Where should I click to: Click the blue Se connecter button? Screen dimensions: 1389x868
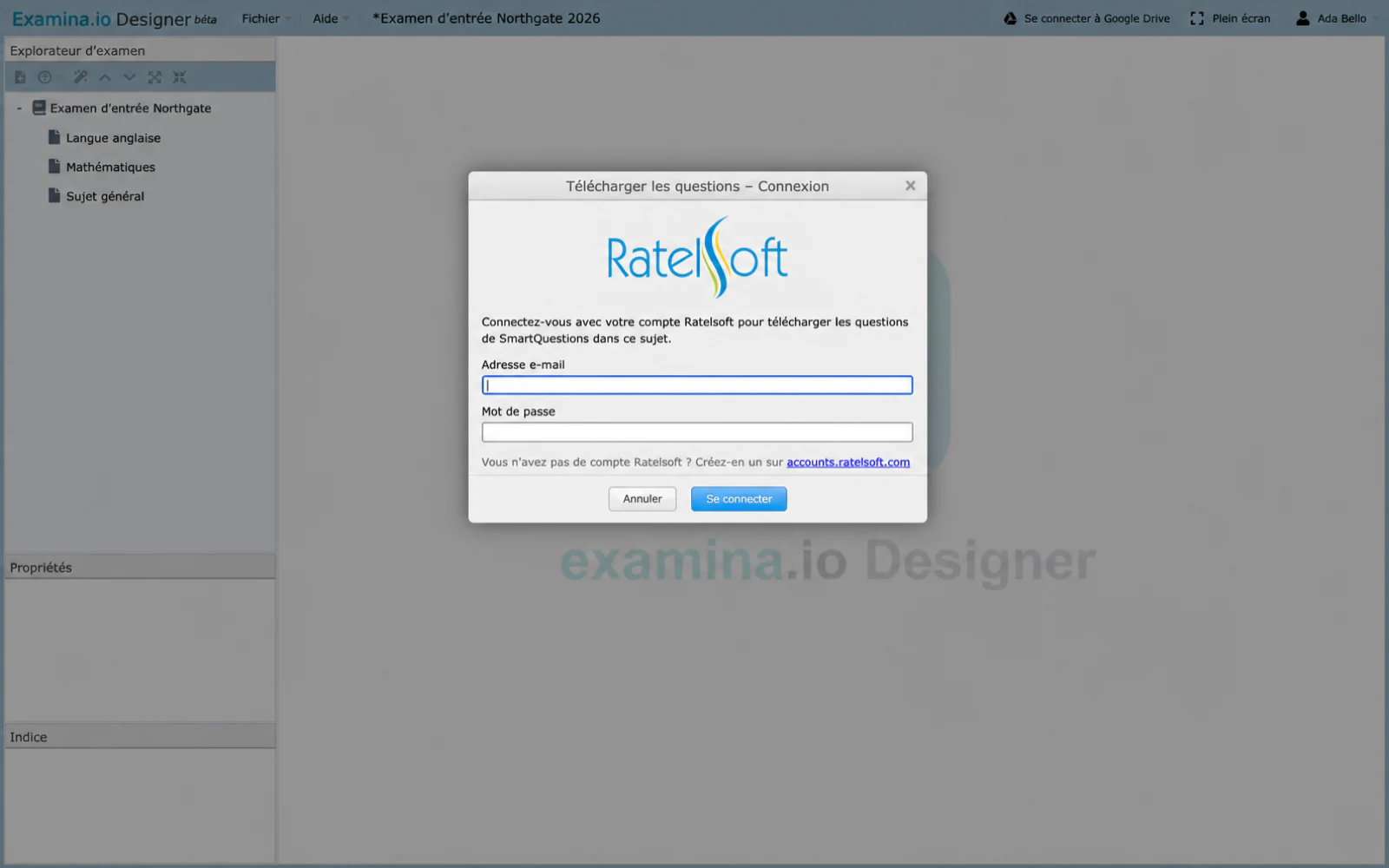pyautogui.click(x=739, y=499)
